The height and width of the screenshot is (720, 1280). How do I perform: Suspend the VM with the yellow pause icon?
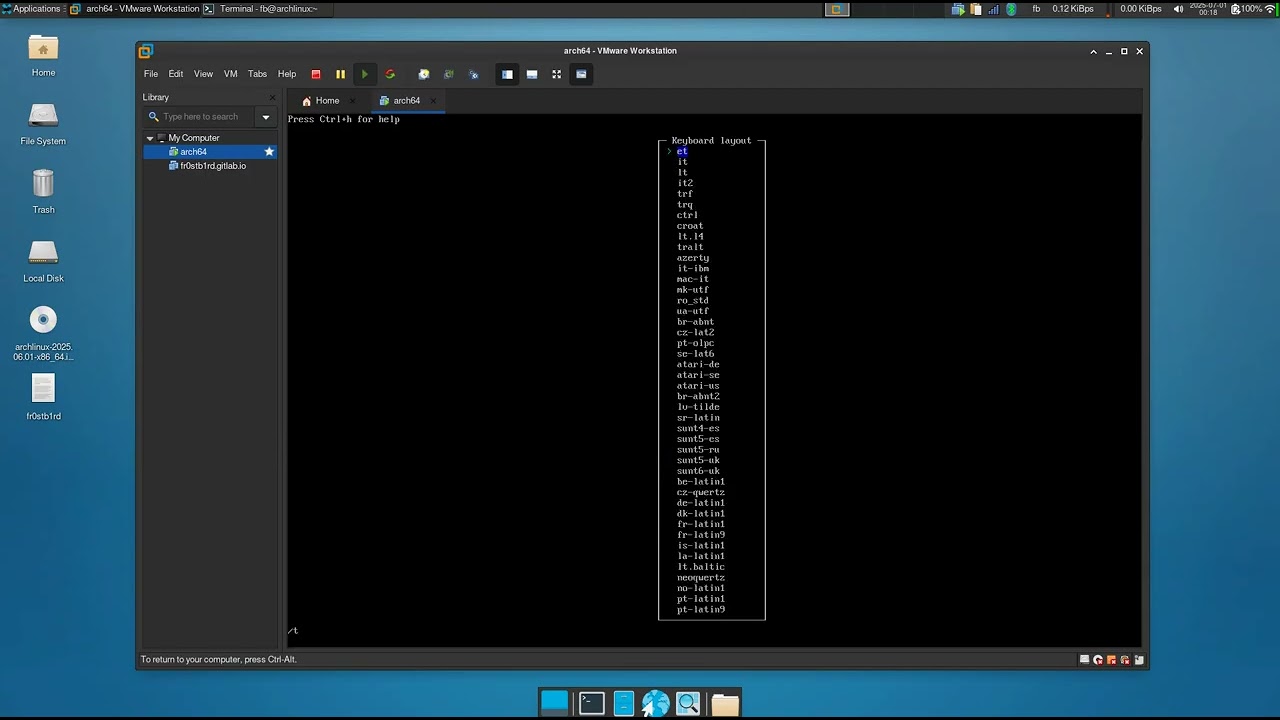click(x=340, y=74)
